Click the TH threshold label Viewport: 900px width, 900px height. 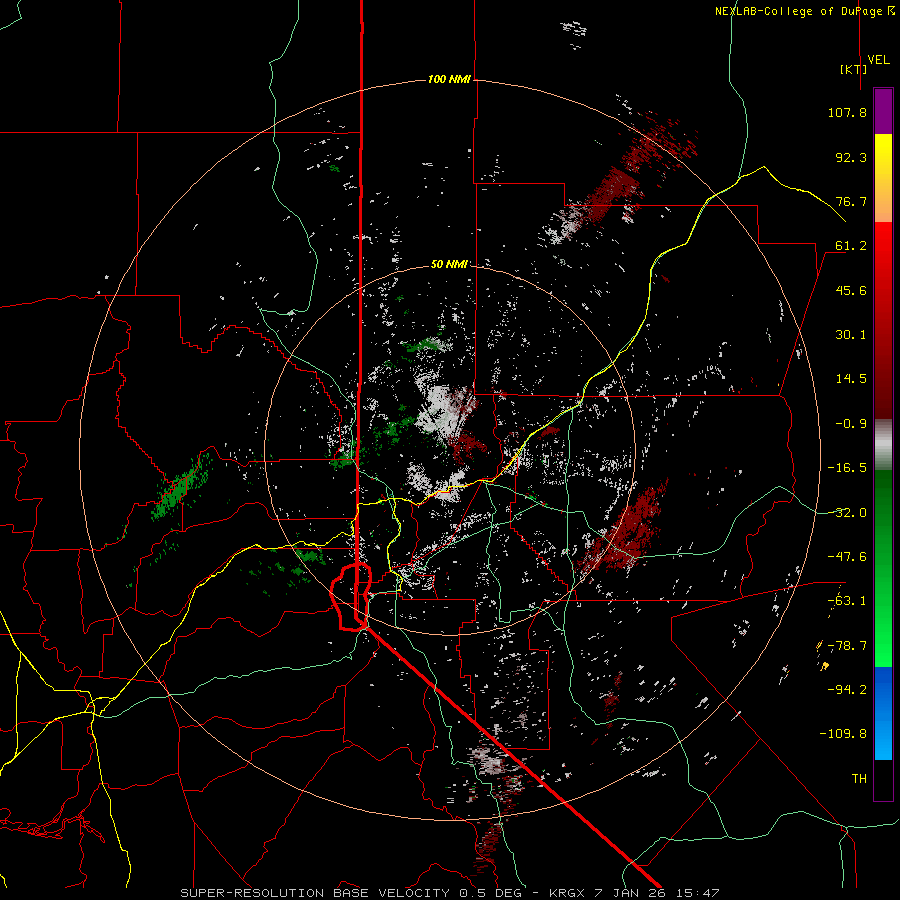pyautogui.click(x=859, y=779)
